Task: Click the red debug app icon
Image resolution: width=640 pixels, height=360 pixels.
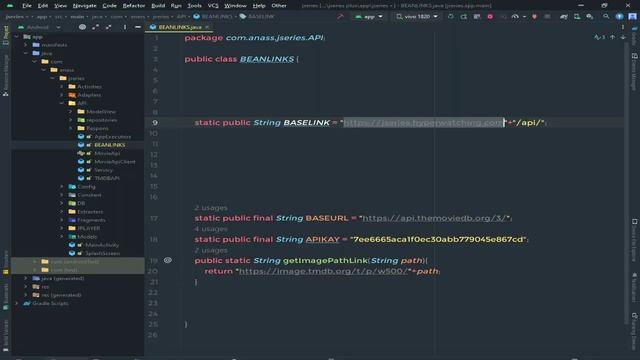Action: 490,17
